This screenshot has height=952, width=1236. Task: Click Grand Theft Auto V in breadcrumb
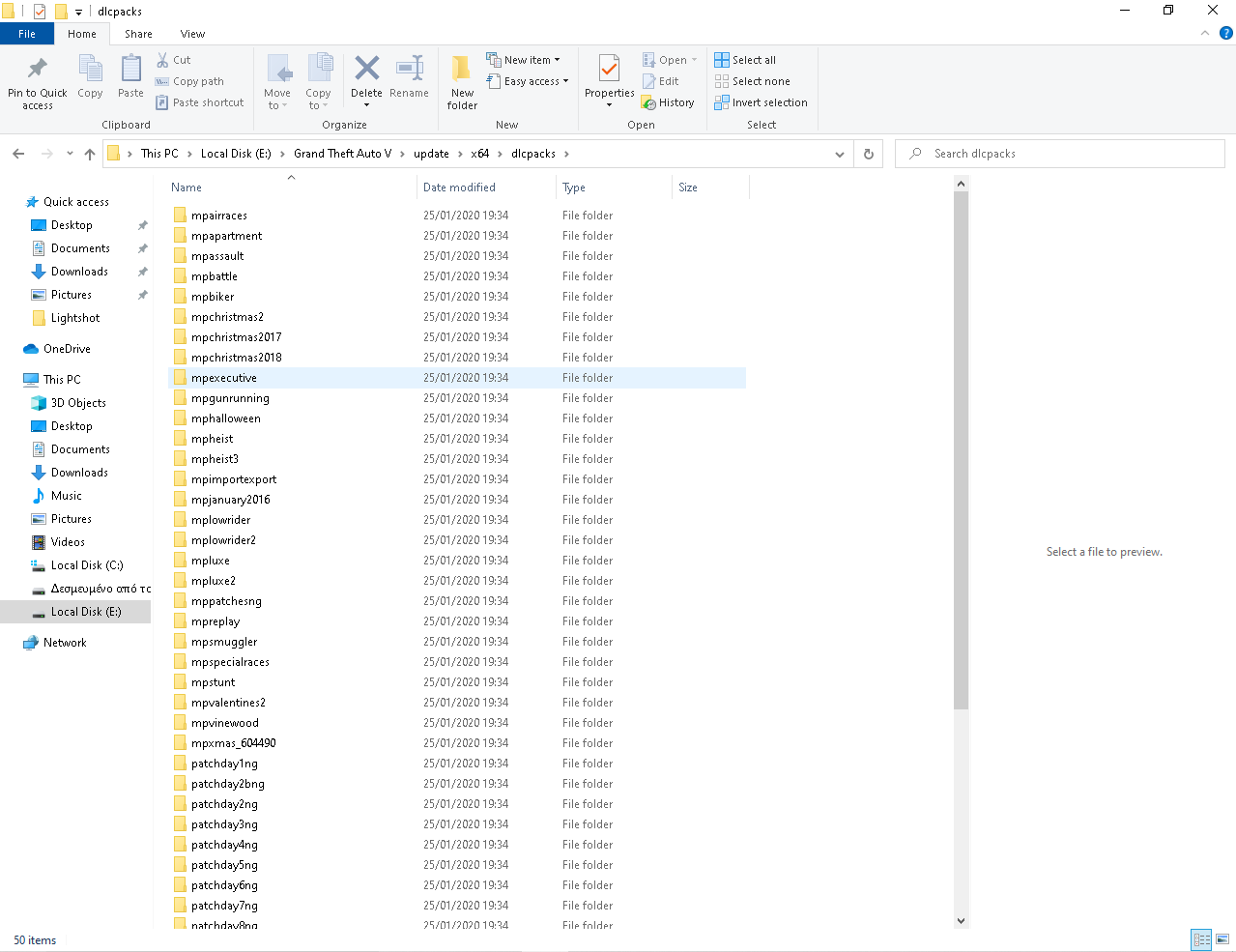(x=342, y=154)
